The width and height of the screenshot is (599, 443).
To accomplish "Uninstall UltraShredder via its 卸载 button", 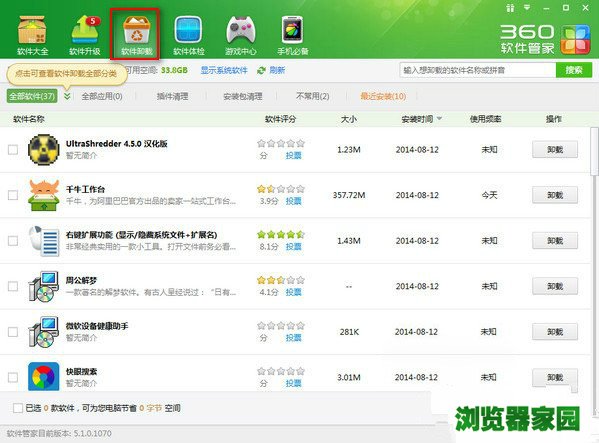I will (x=555, y=149).
